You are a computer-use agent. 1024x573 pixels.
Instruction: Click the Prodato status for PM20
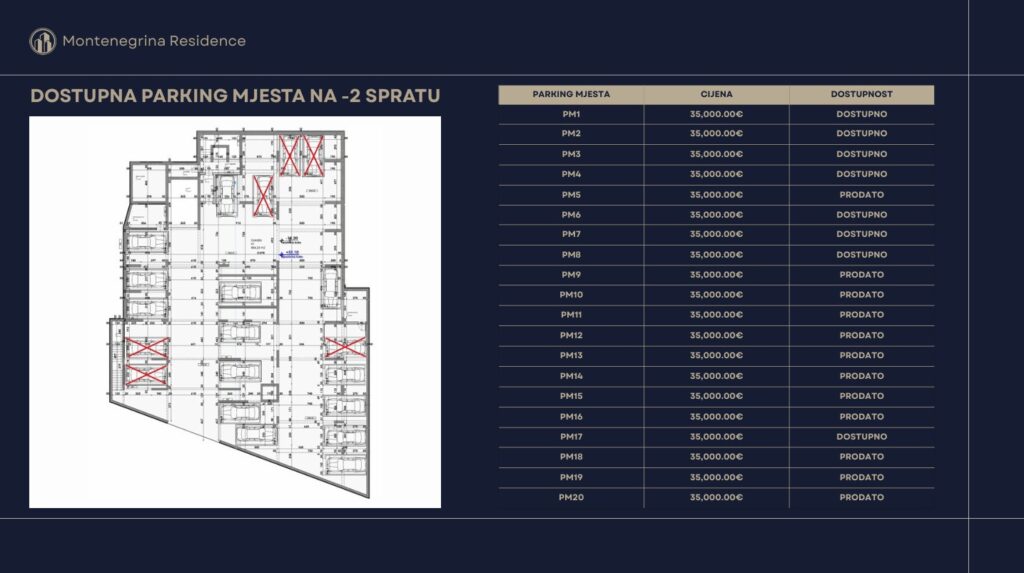(861, 497)
